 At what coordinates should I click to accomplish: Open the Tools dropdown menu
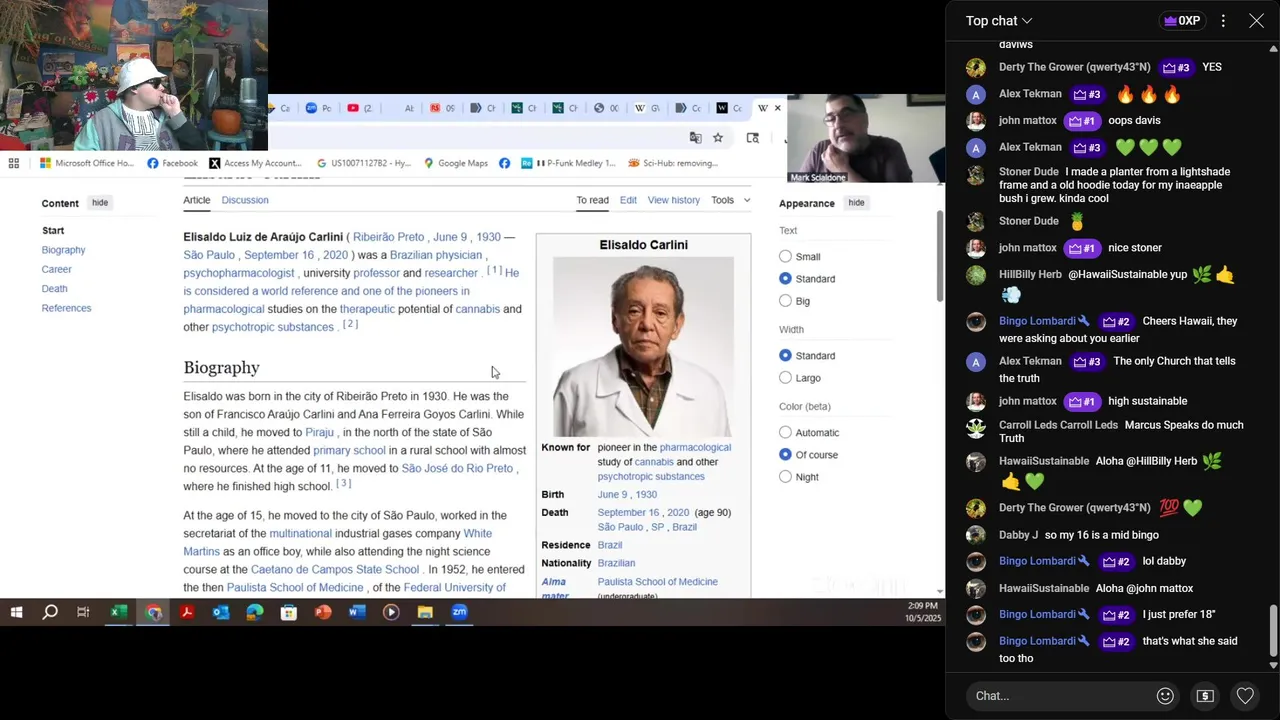pyautogui.click(x=730, y=200)
